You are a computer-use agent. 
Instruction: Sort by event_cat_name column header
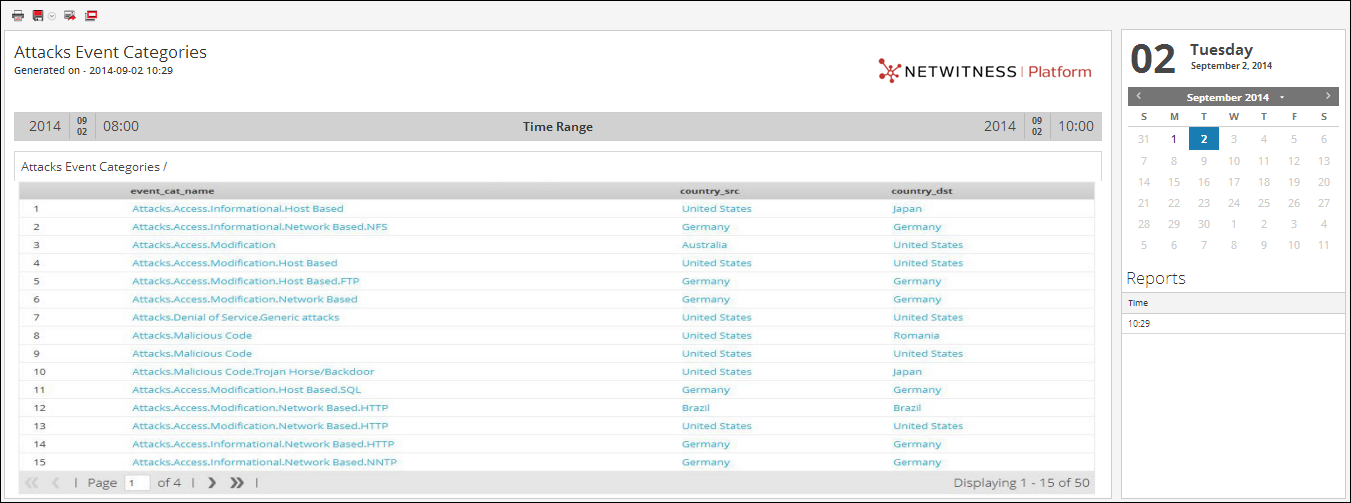pos(172,191)
